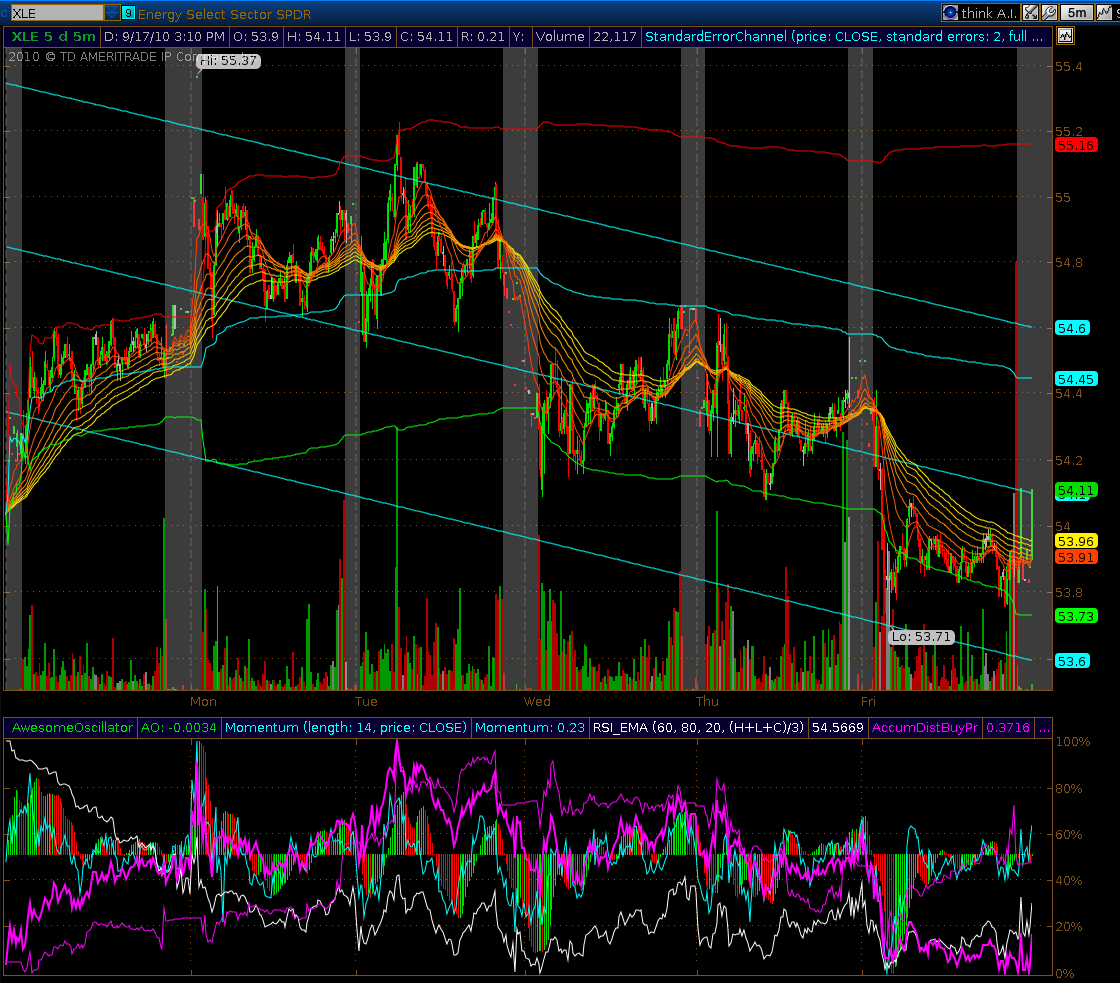Select the AwesomeOscillator study label
1120x983 pixels.
pos(71,727)
